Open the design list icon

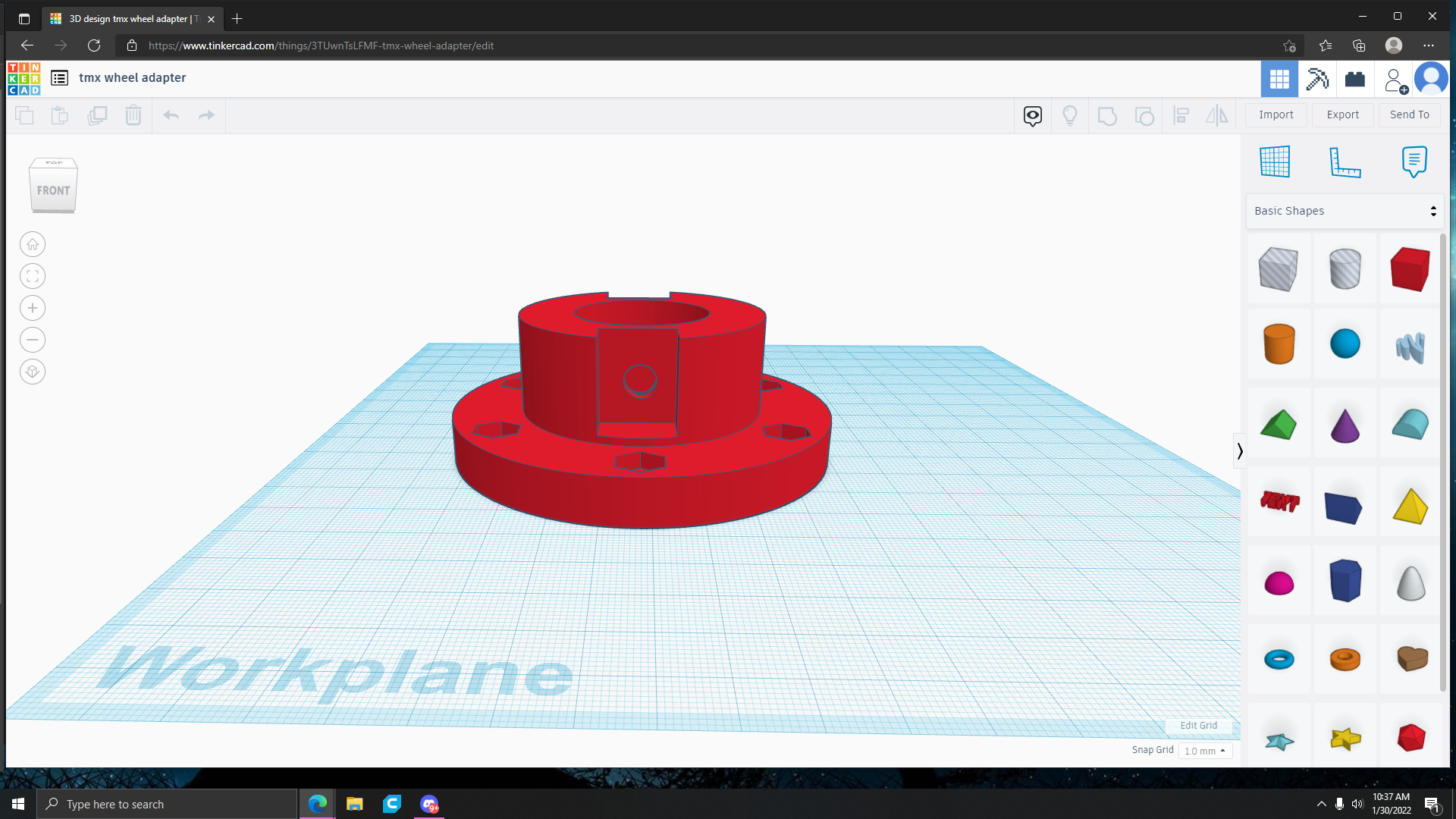(x=59, y=78)
